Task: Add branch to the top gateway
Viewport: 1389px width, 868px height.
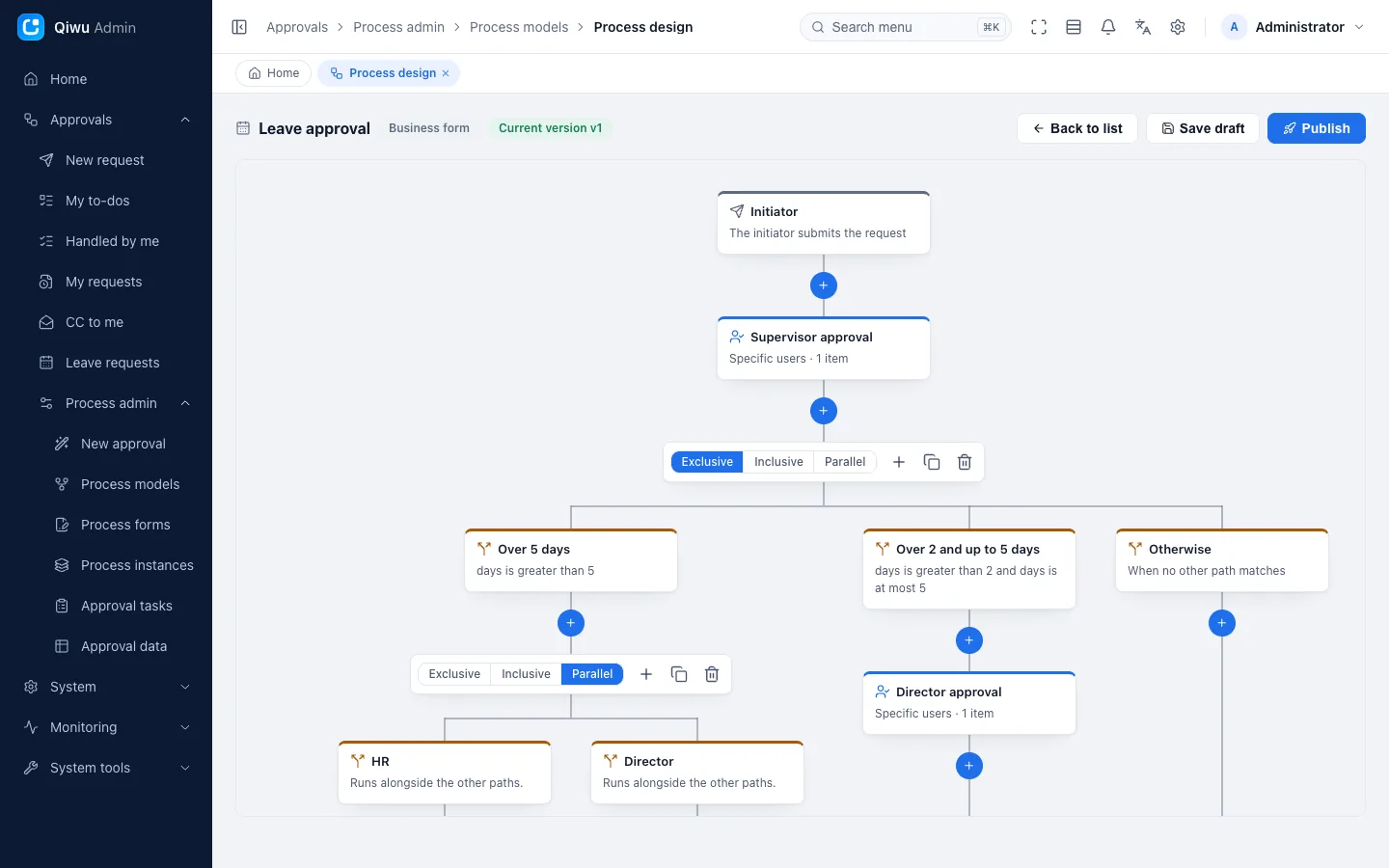Action: pyautogui.click(x=899, y=462)
